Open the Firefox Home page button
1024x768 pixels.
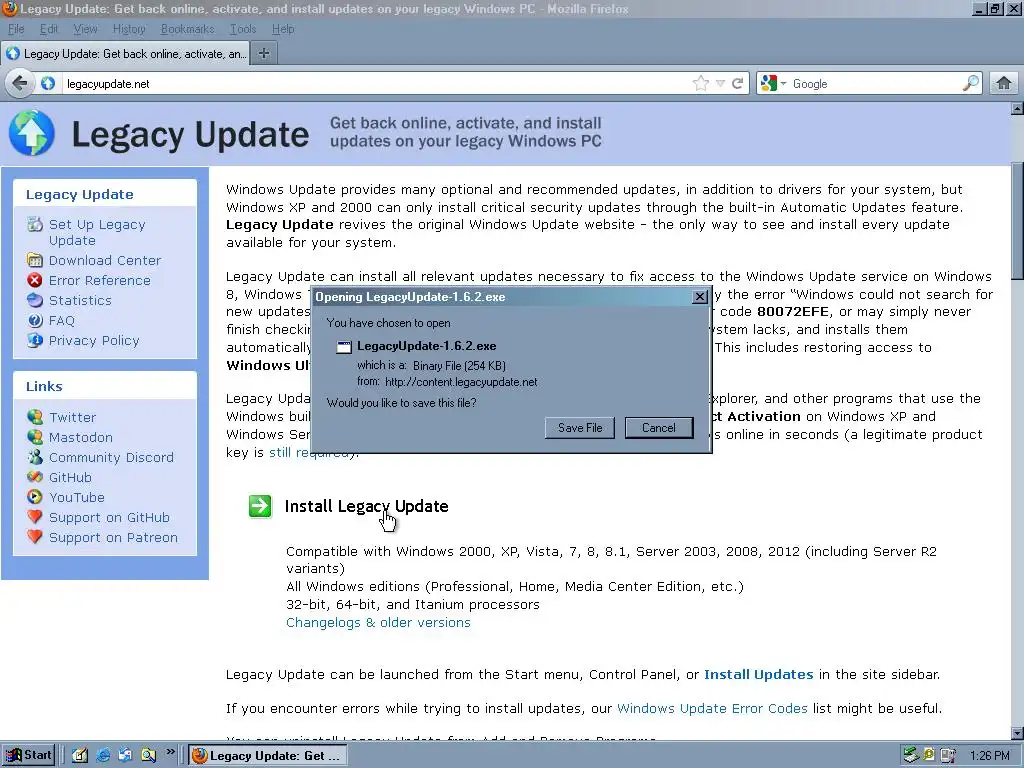1004,84
